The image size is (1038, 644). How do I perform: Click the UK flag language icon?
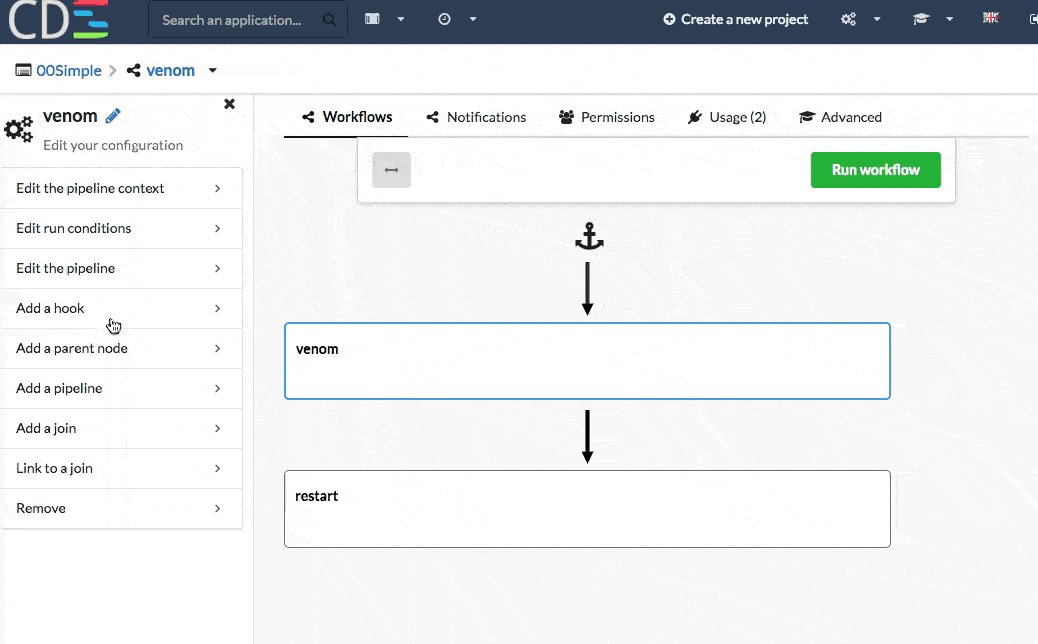coord(990,18)
